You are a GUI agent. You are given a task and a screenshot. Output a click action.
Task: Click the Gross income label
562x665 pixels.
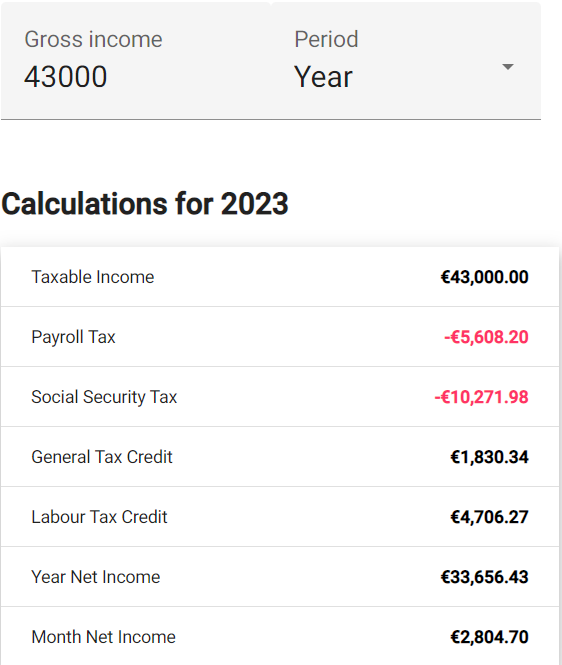point(93,39)
